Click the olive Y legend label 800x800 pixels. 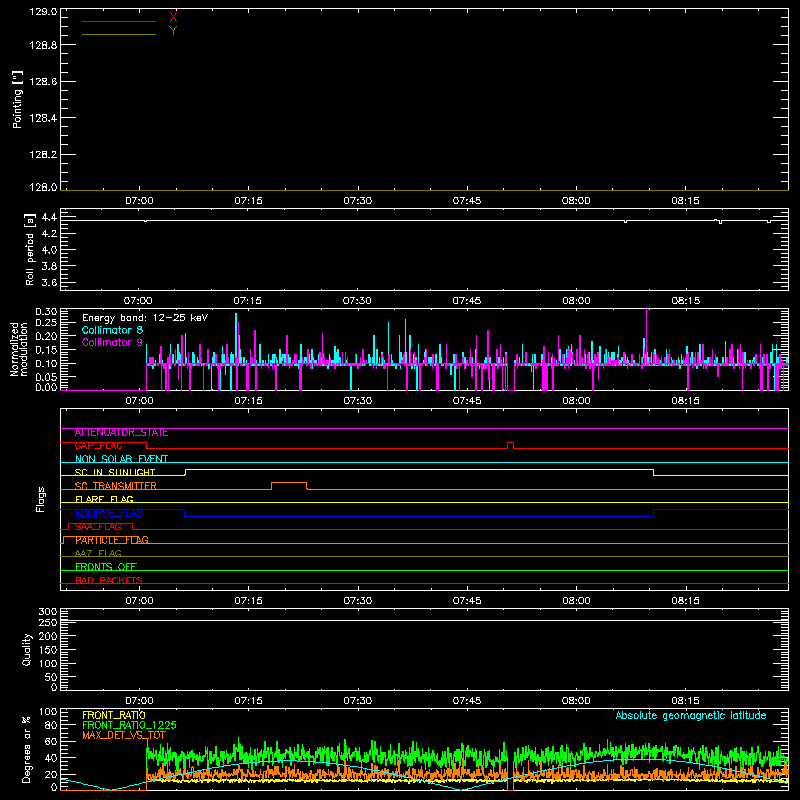tap(173, 31)
